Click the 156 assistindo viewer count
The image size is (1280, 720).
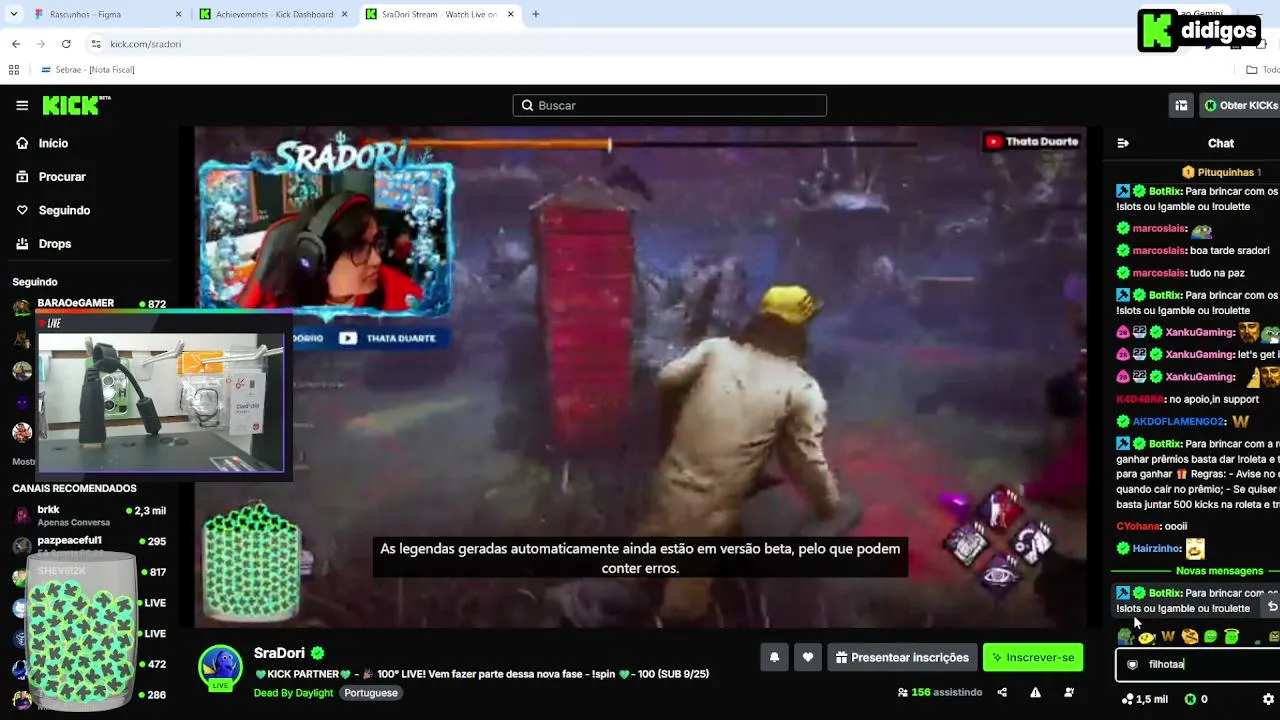[x=940, y=692]
